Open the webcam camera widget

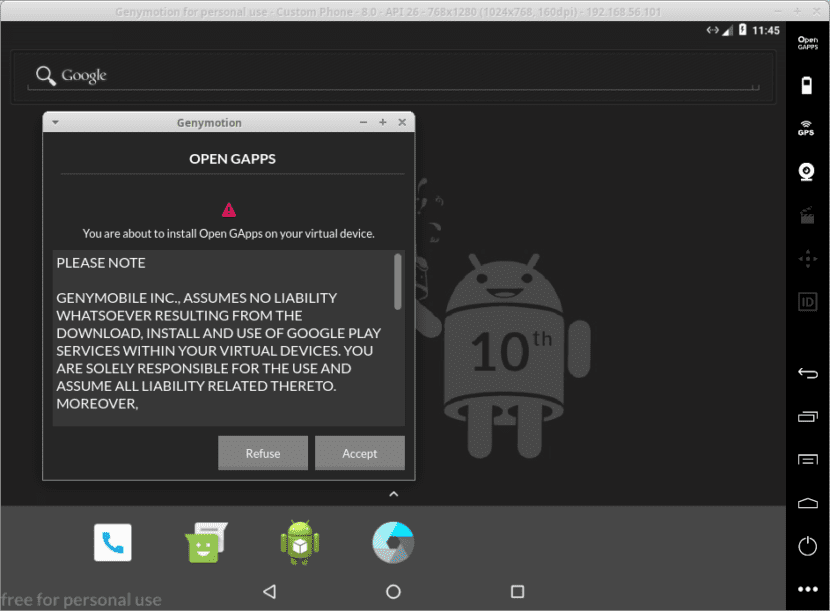pyautogui.click(x=807, y=172)
